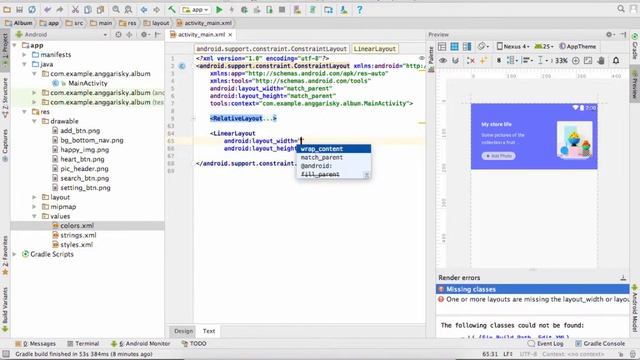Viewport: 640px width, 360px height.
Task: Open the Terminal tool window tab
Action: click(x=83, y=344)
